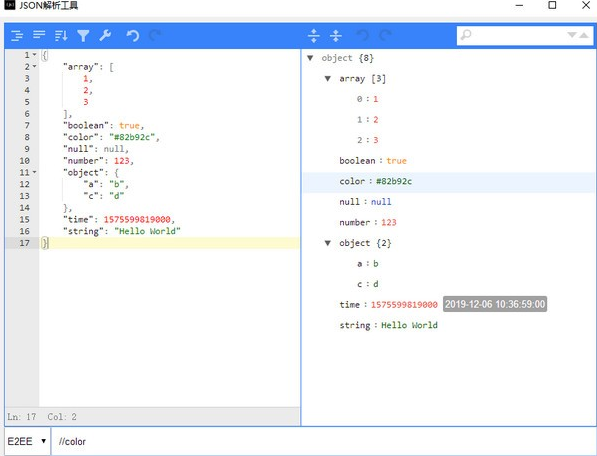Open the E2EE dropdown selector
This screenshot has width=597, height=456.
27,442
